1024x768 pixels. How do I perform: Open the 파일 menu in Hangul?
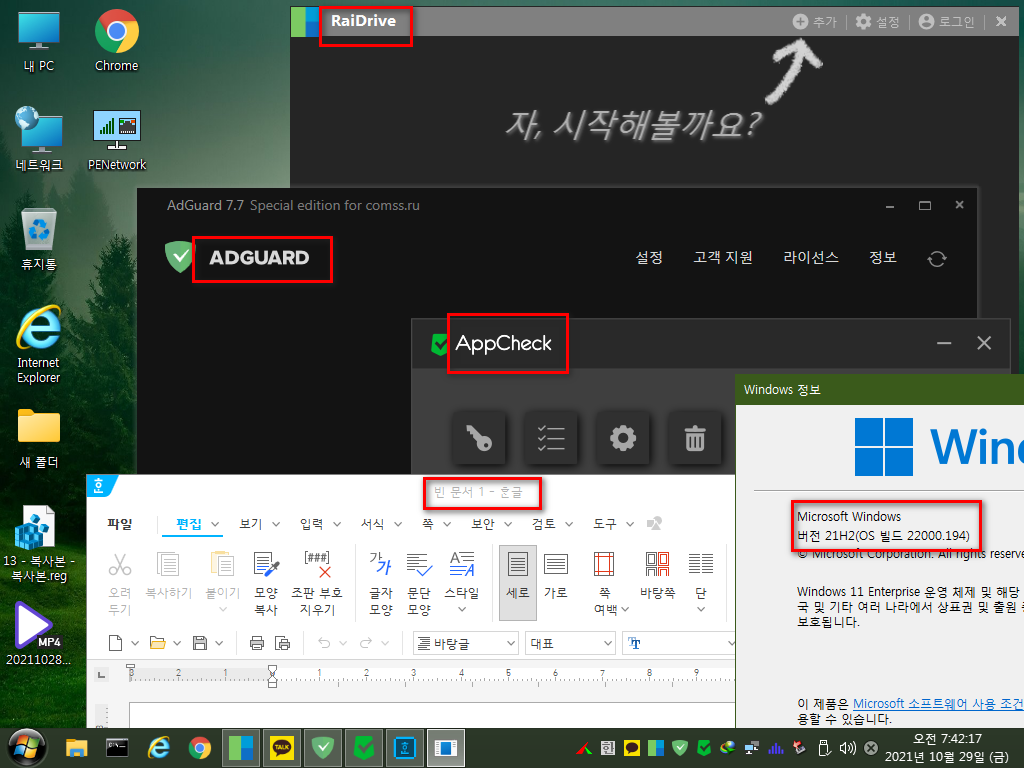[x=120, y=524]
